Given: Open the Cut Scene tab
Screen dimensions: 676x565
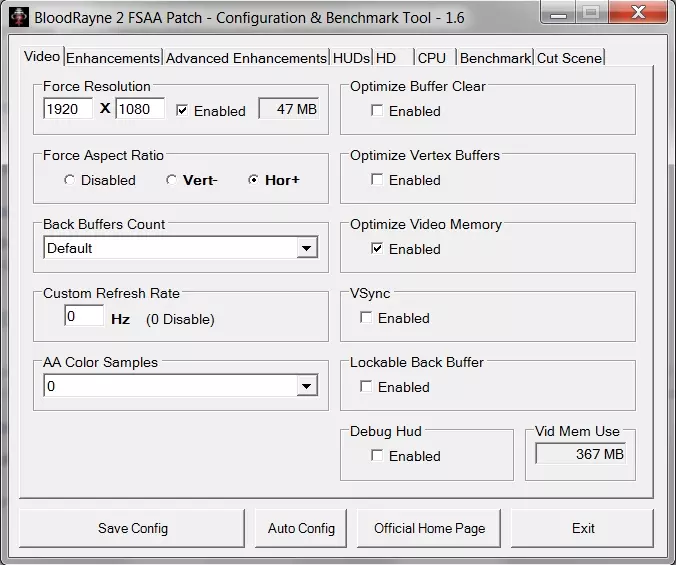Looking at the screenshot, I should pos(569,58).
